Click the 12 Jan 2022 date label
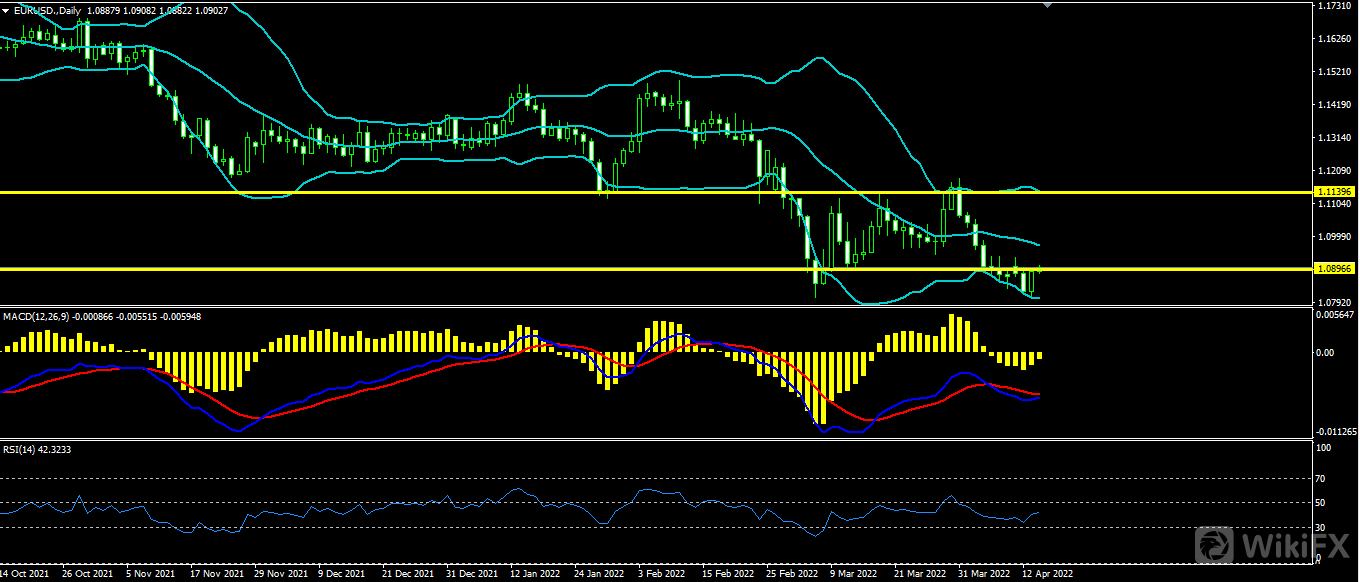The height and width of the screenshot is (582, 1360). pos(534,575)
